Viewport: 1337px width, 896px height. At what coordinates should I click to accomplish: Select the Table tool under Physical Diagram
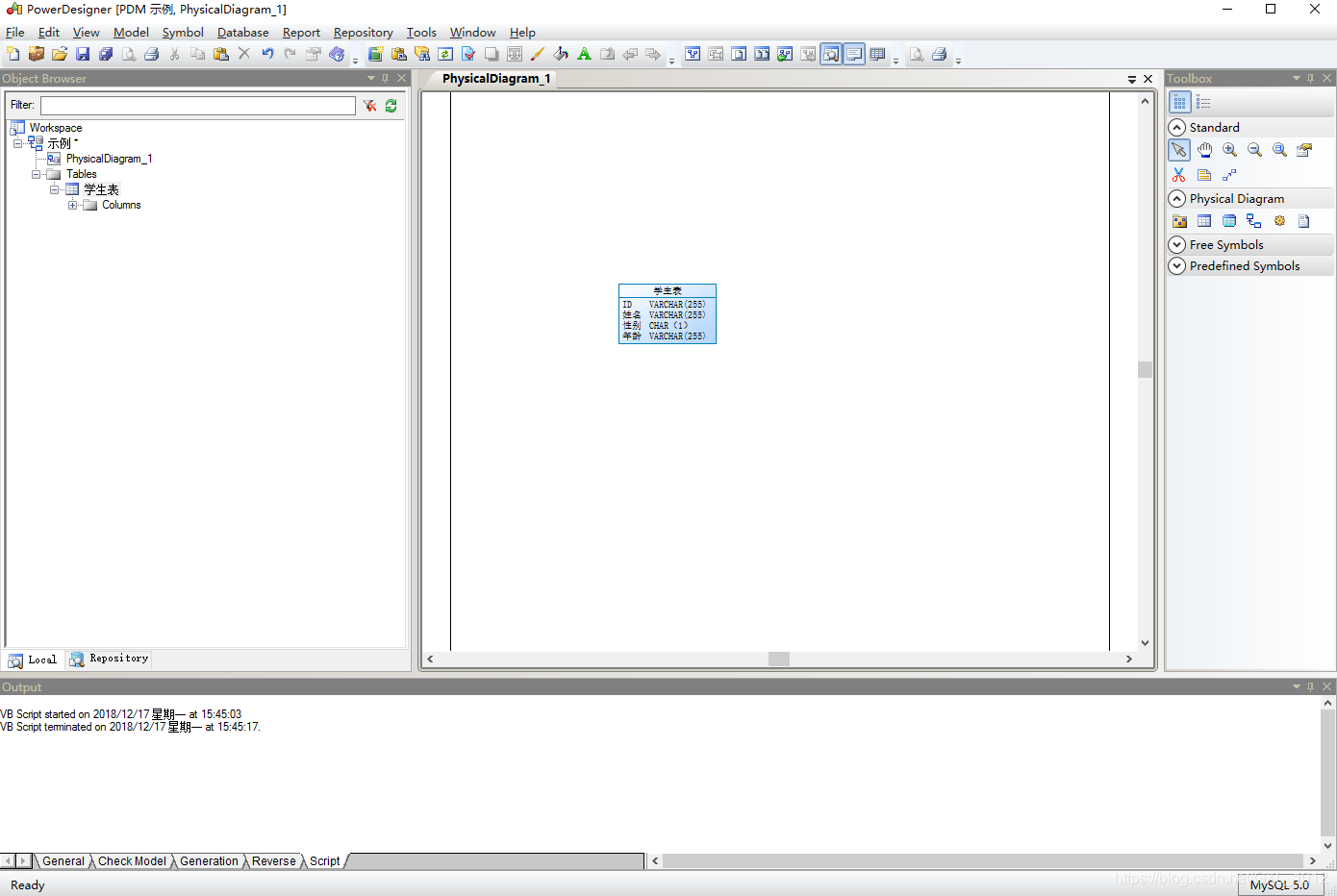(x=1204, y=221)
